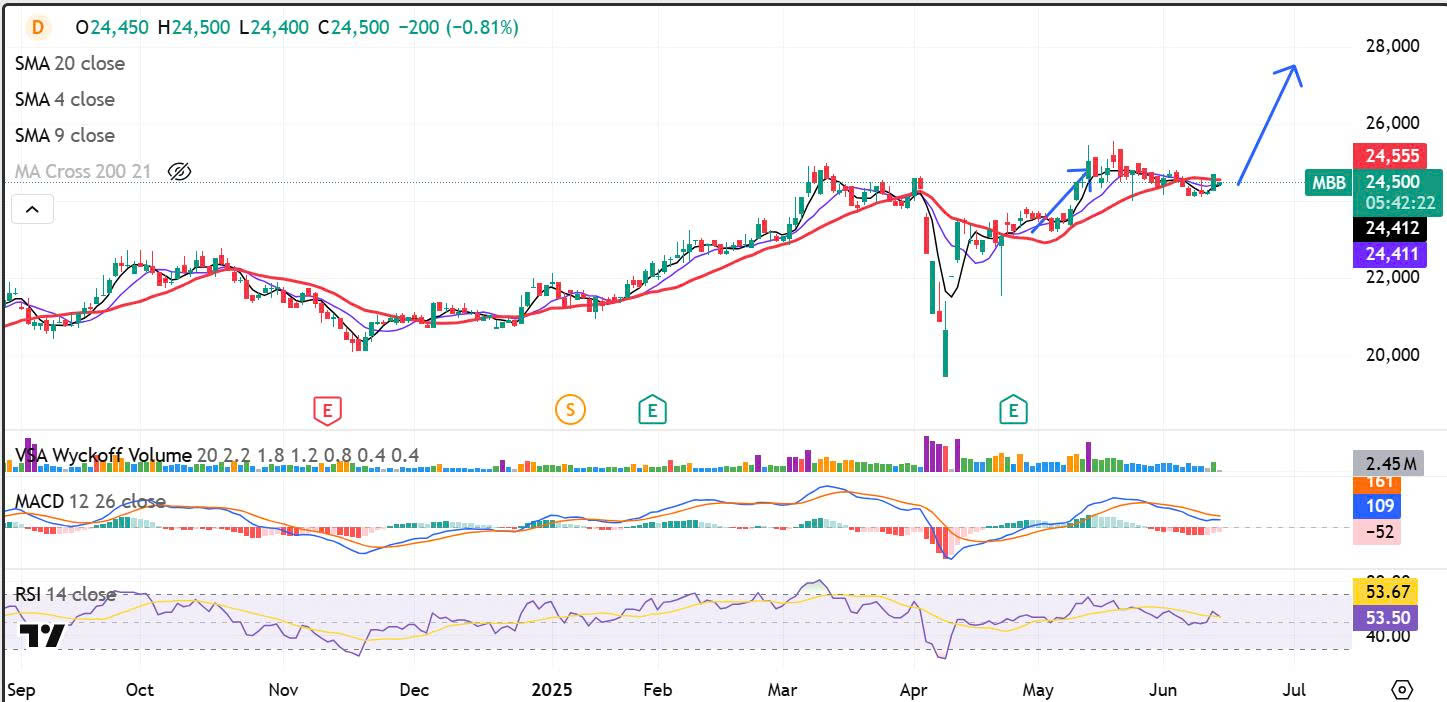The width and height of the screenshot is (1447, 702).
Task: Click the green 24,500 last price label
Action: pos(1393,182)
